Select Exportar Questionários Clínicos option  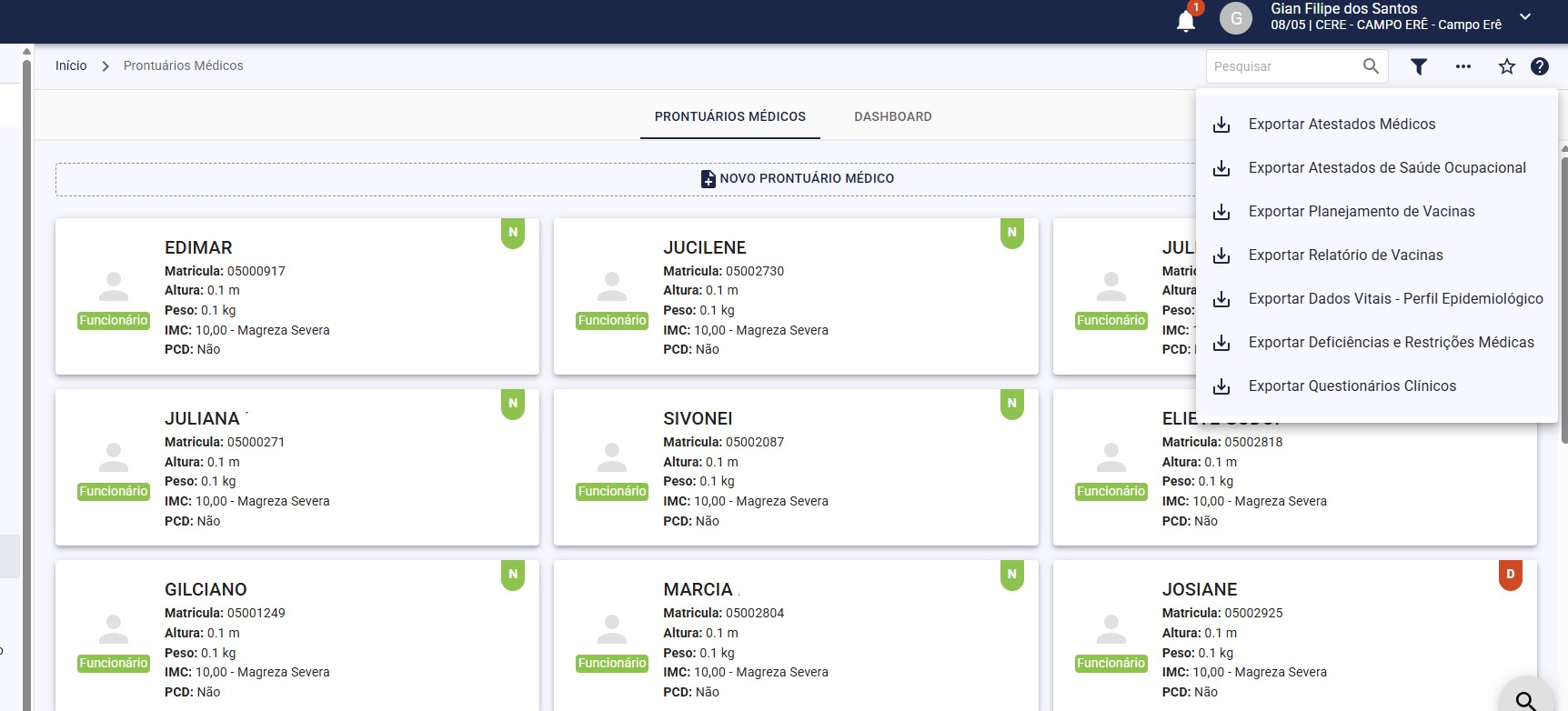(1352, 386)
